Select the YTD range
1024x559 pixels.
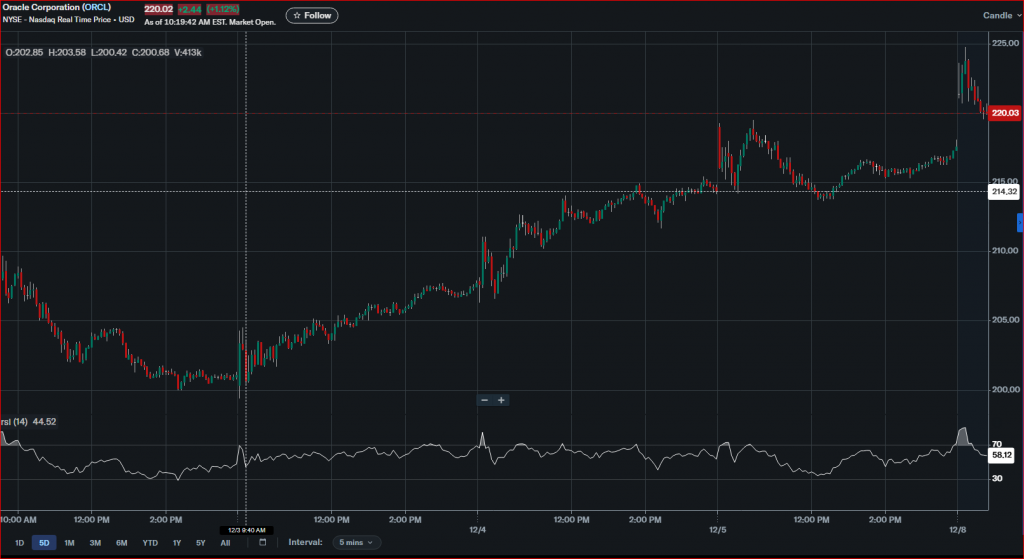(150, 542)
